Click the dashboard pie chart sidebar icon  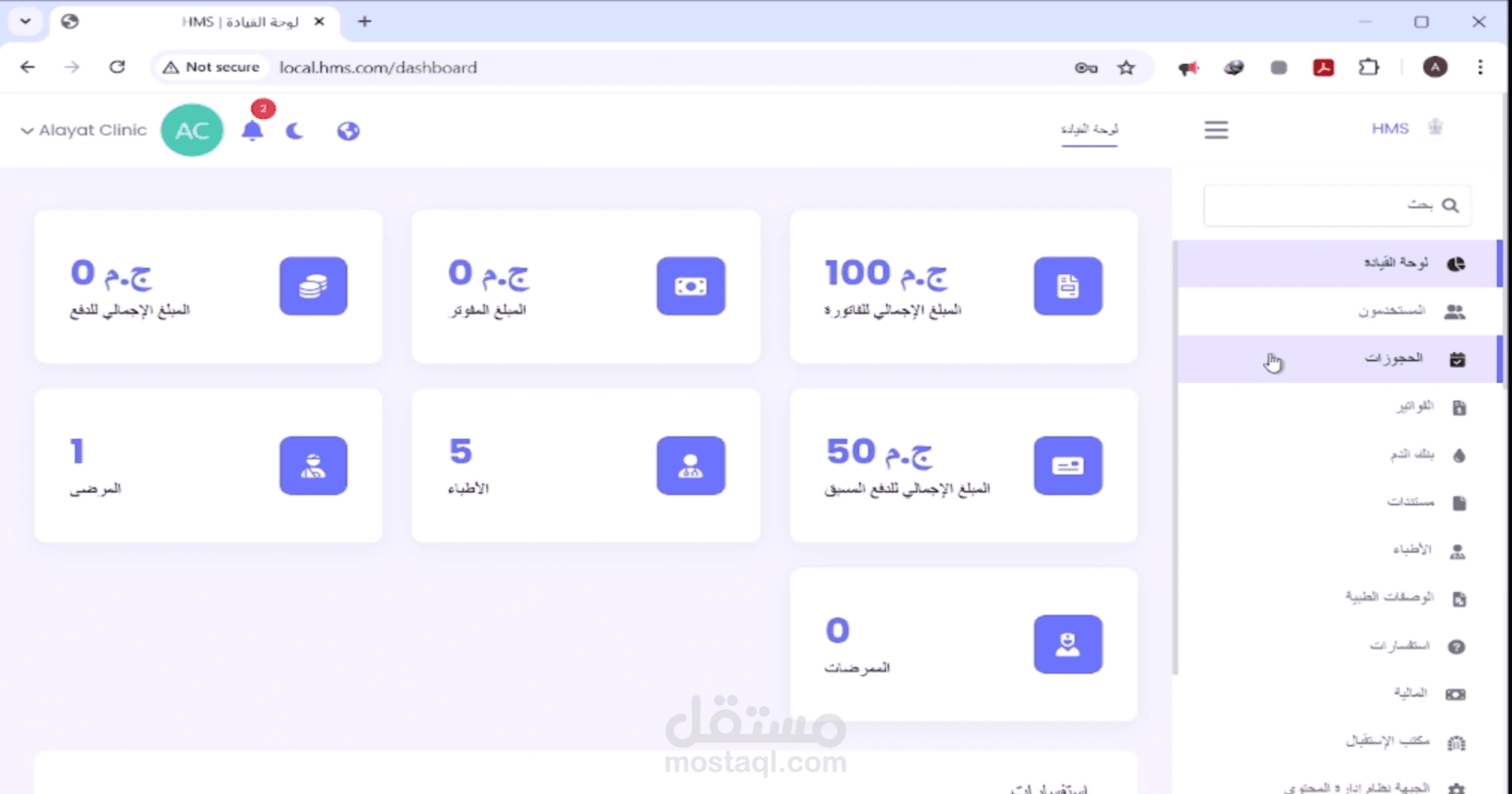[1456, 264]
